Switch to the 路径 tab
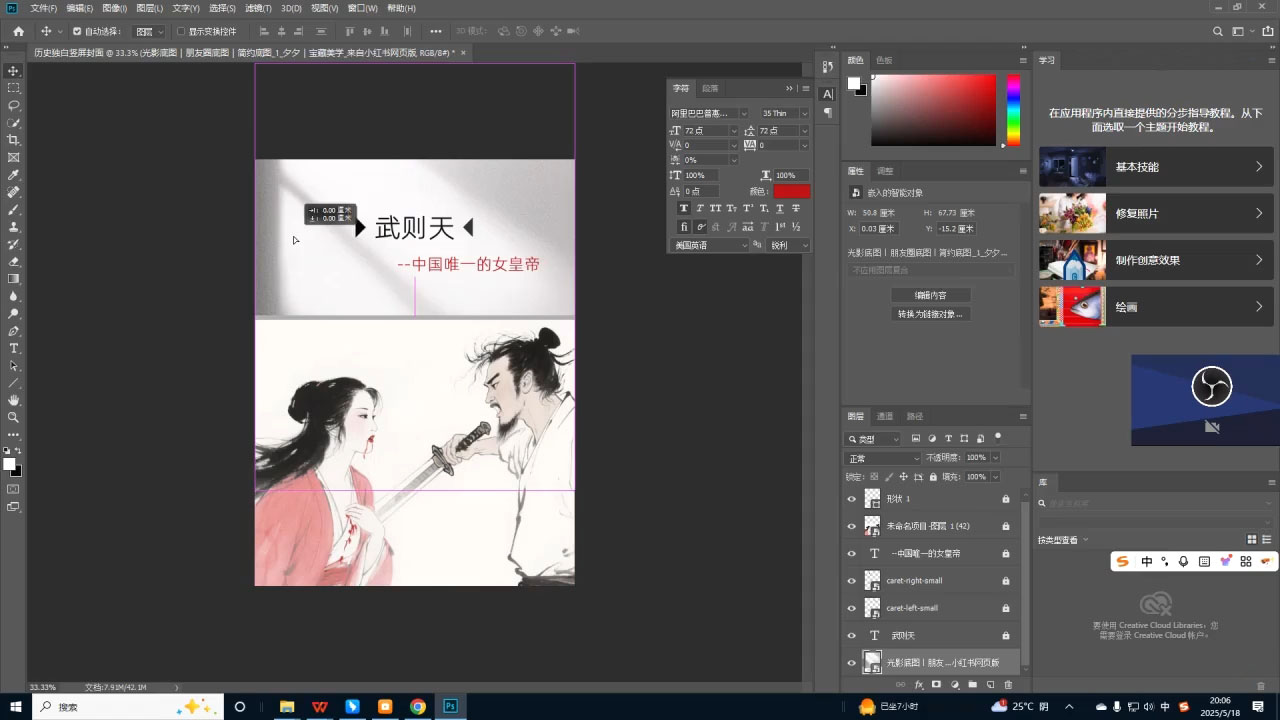Screen dimensions: 1280x720 (x=915, y=416)
